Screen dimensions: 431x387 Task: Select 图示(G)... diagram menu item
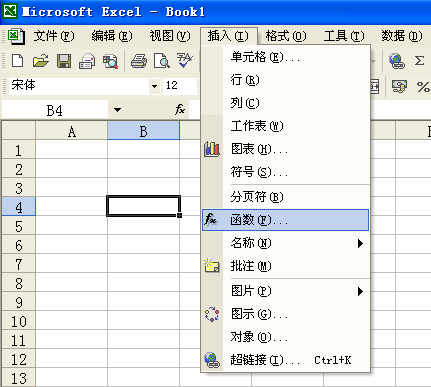(285, 314)
